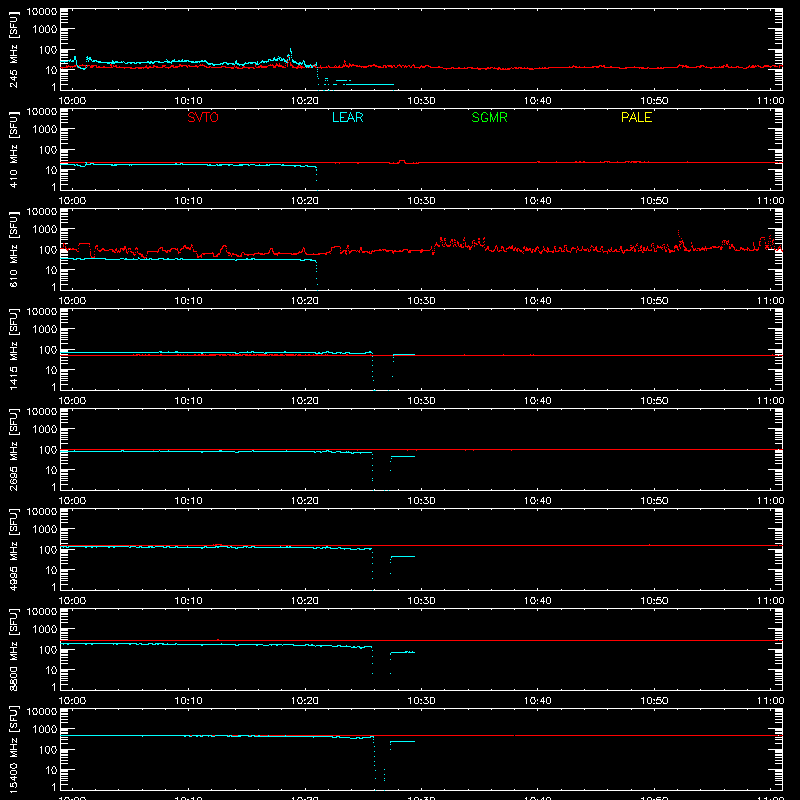Click the 100 y-axis value of 610 MHz panel
The width and height of the screenshot is (800, 800).
(x=48, y=250)
